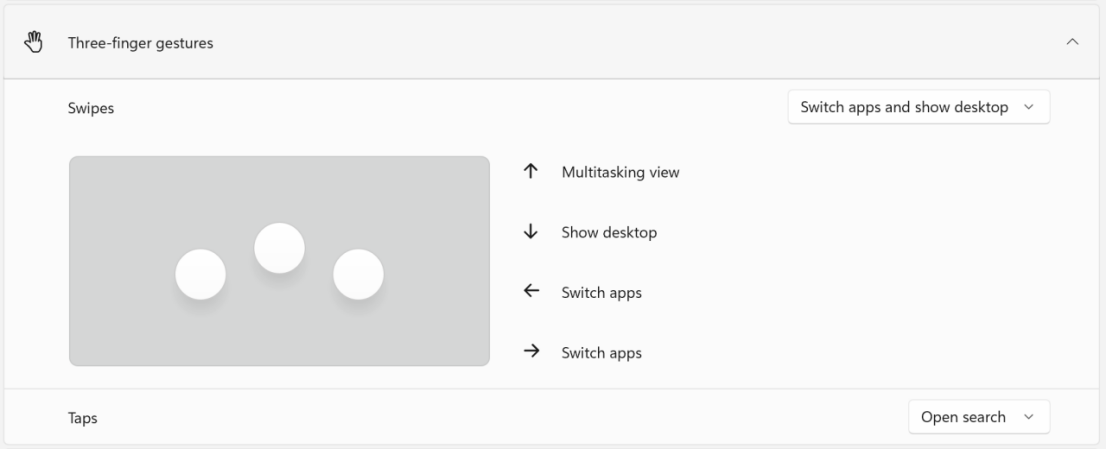This screenshot has height=450, width=1106.
Task: Click the middle finger dot on touchpad preview
Action: point(279,248)
